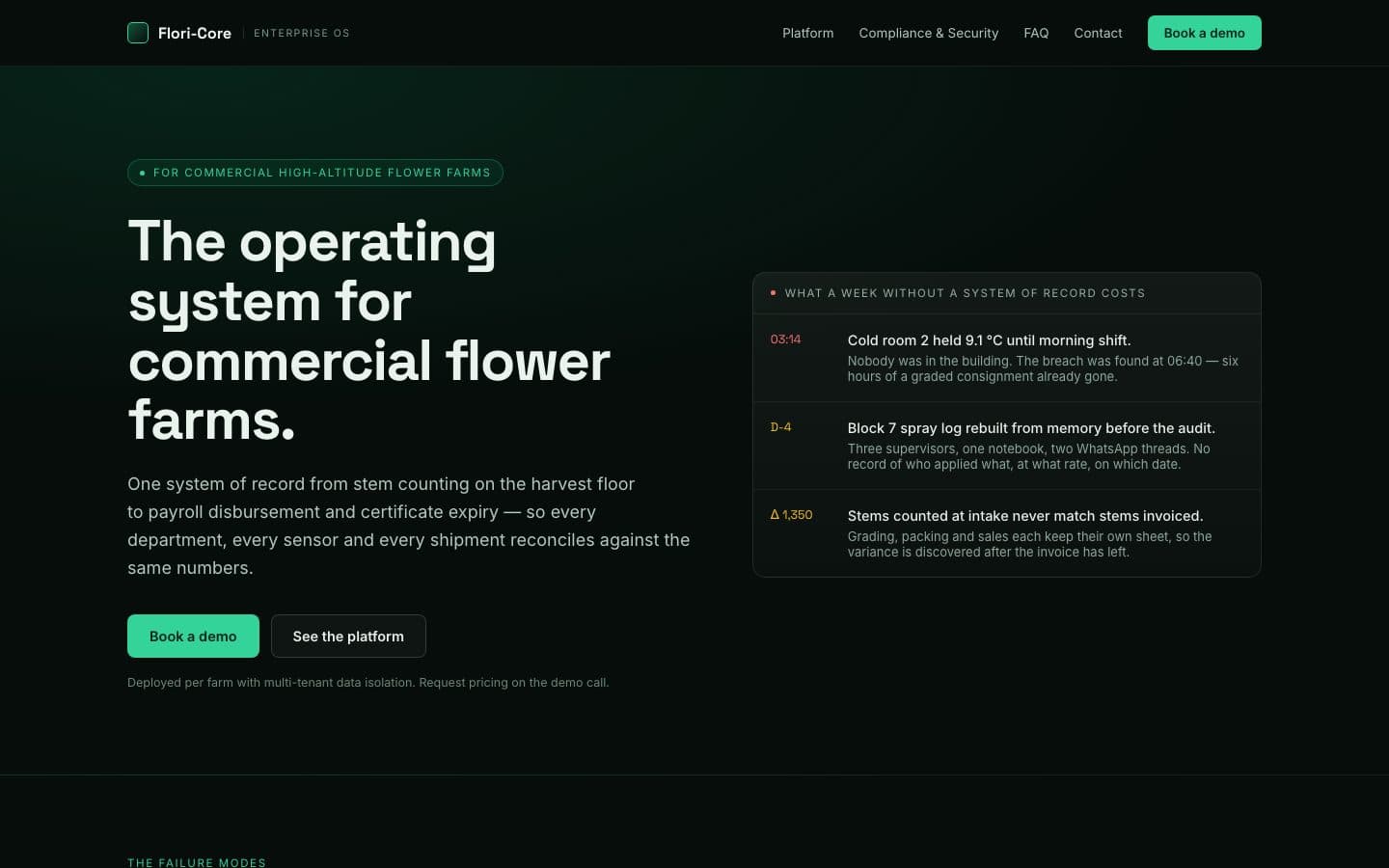
Task: Click 'The Failure Modes' section label
Action: pyautogui.click(x=197, y=862)
